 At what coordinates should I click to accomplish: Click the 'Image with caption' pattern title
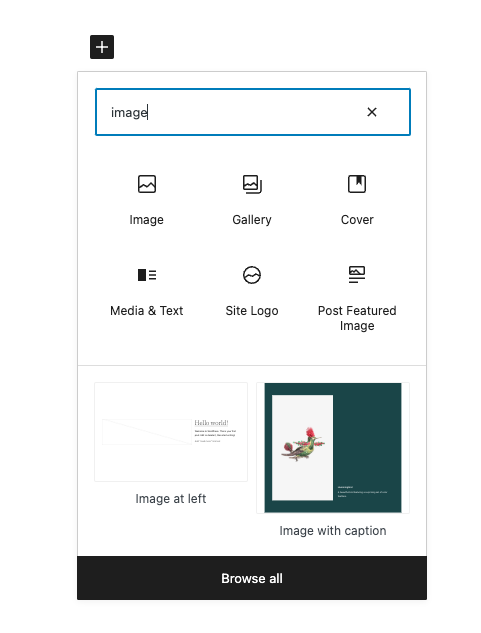click(333, 530)
